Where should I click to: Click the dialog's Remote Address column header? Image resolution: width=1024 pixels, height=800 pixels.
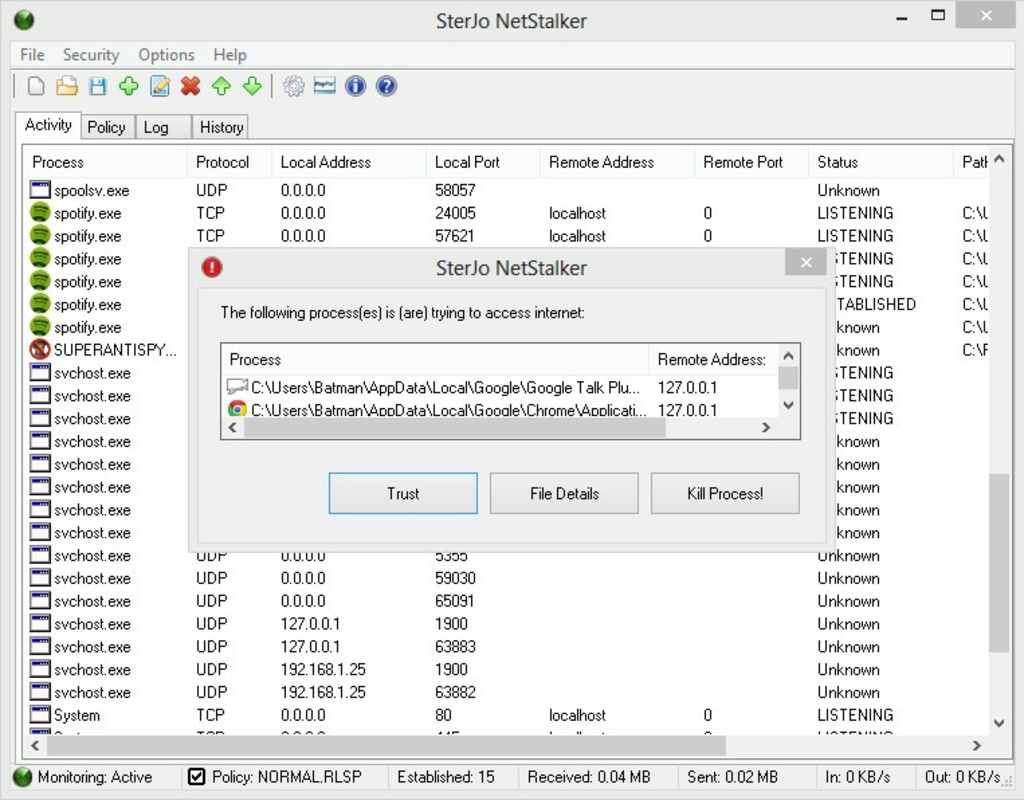[713, 359]
